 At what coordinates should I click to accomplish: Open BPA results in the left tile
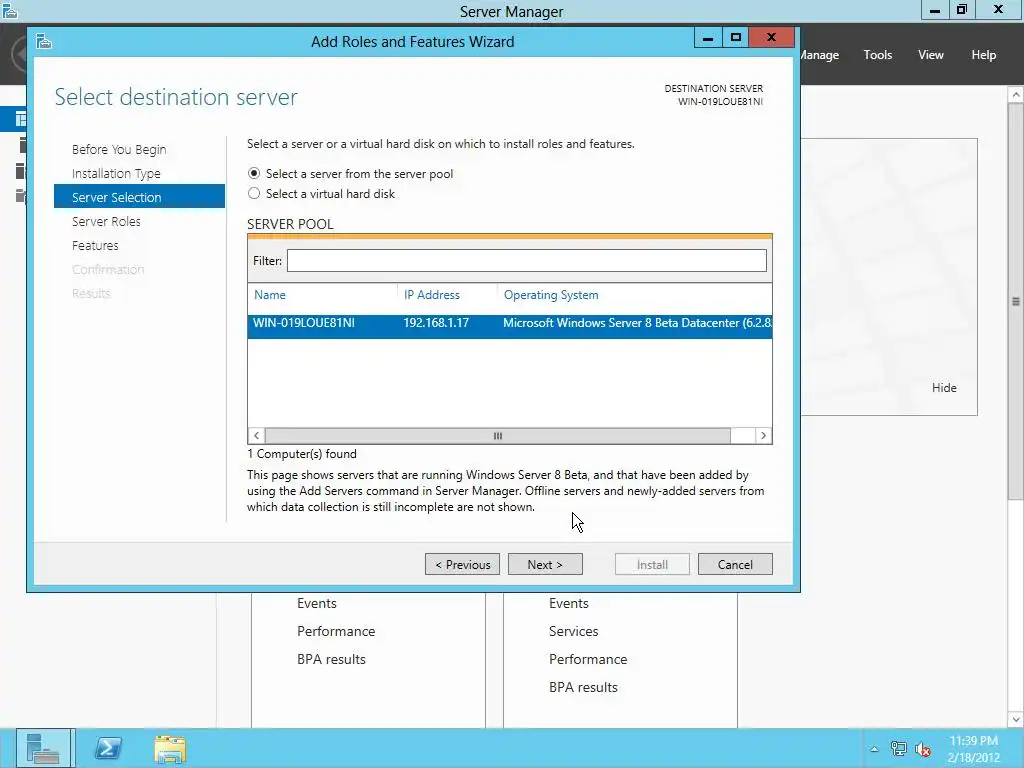point(331,659)
